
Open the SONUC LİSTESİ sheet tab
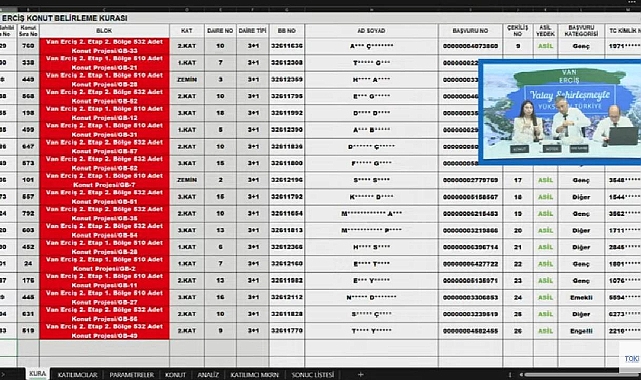tap(313, 375)
